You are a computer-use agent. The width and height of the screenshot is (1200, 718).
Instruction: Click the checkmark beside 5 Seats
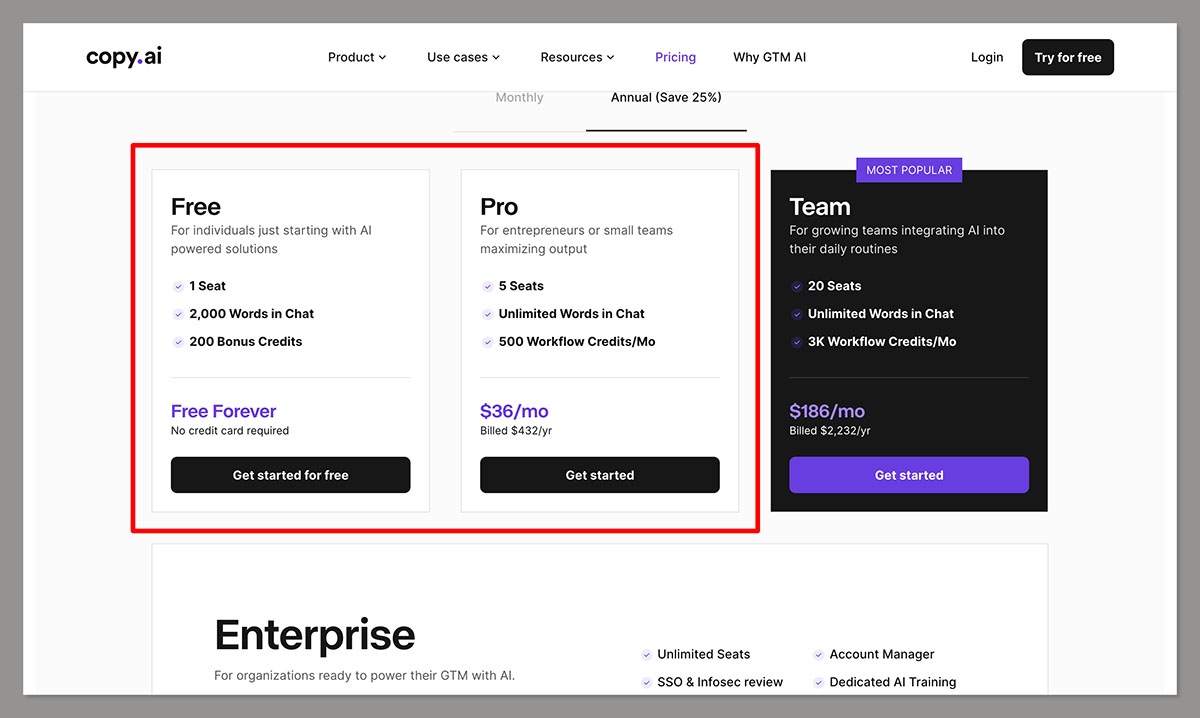point(487,286)
